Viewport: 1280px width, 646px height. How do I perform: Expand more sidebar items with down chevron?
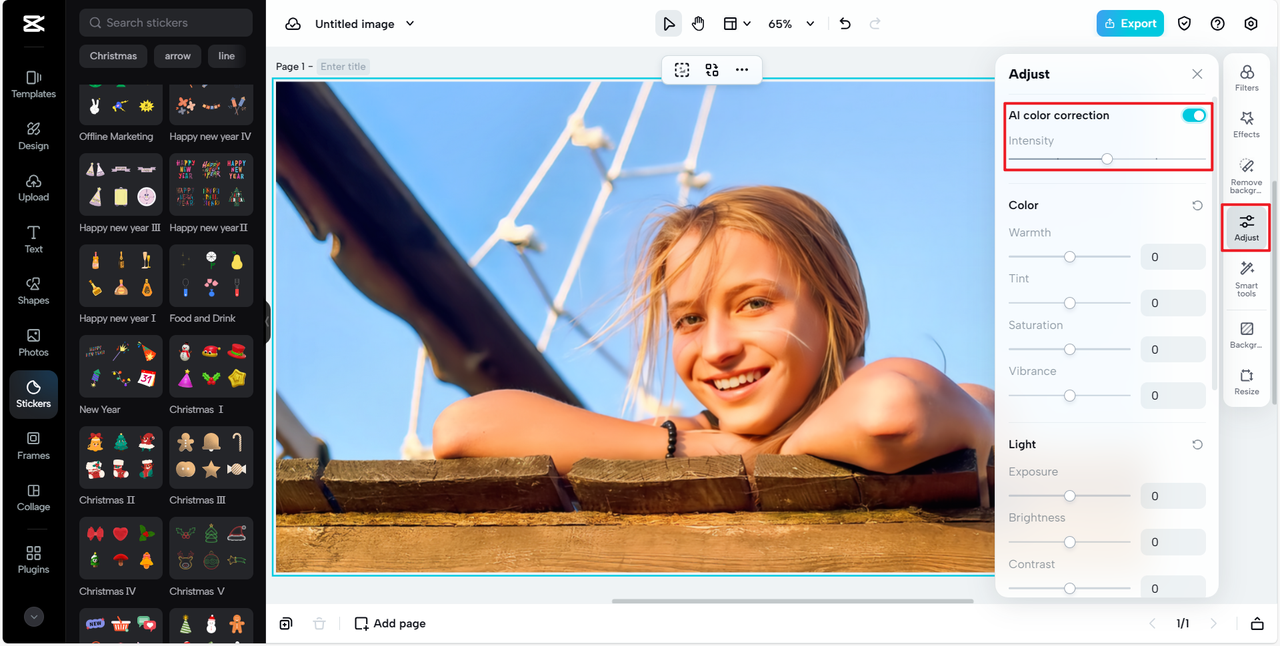(x=34, y=617)
